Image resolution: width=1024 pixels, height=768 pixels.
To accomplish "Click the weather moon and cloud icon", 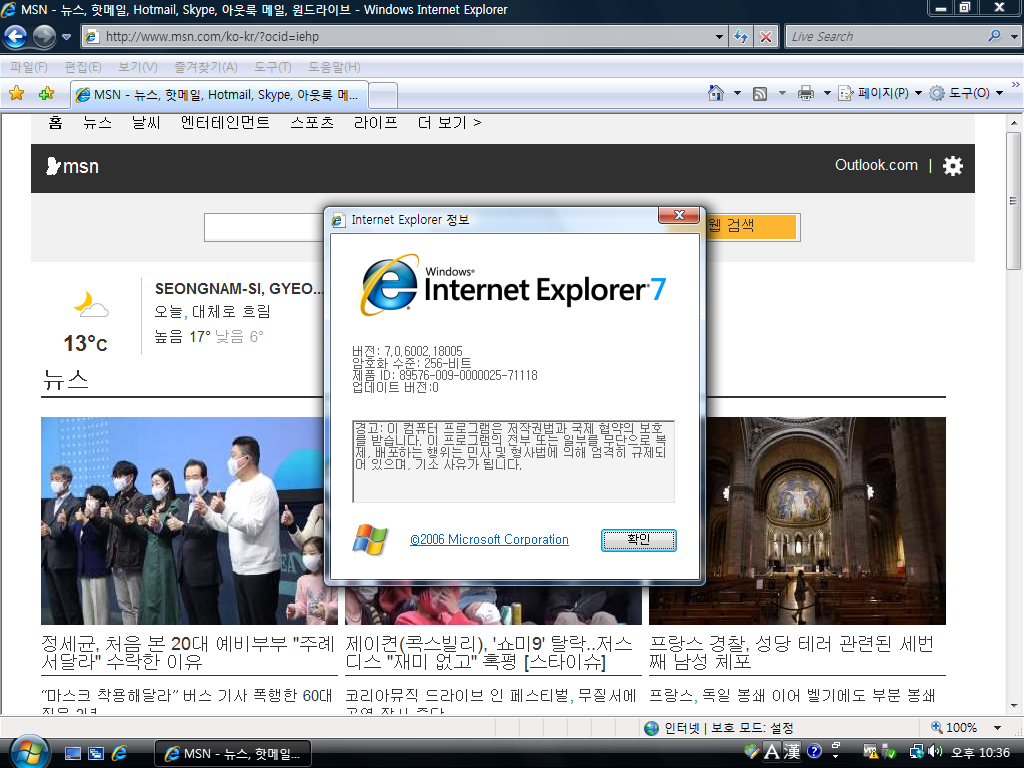I will 91,305.
